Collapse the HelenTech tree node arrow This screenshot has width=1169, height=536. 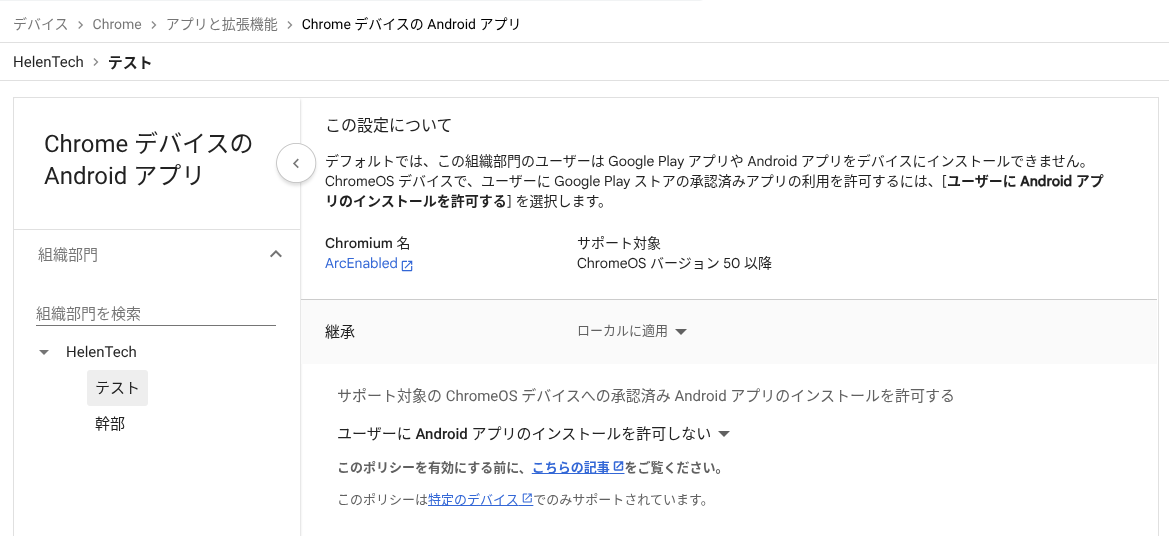(43, 353)
